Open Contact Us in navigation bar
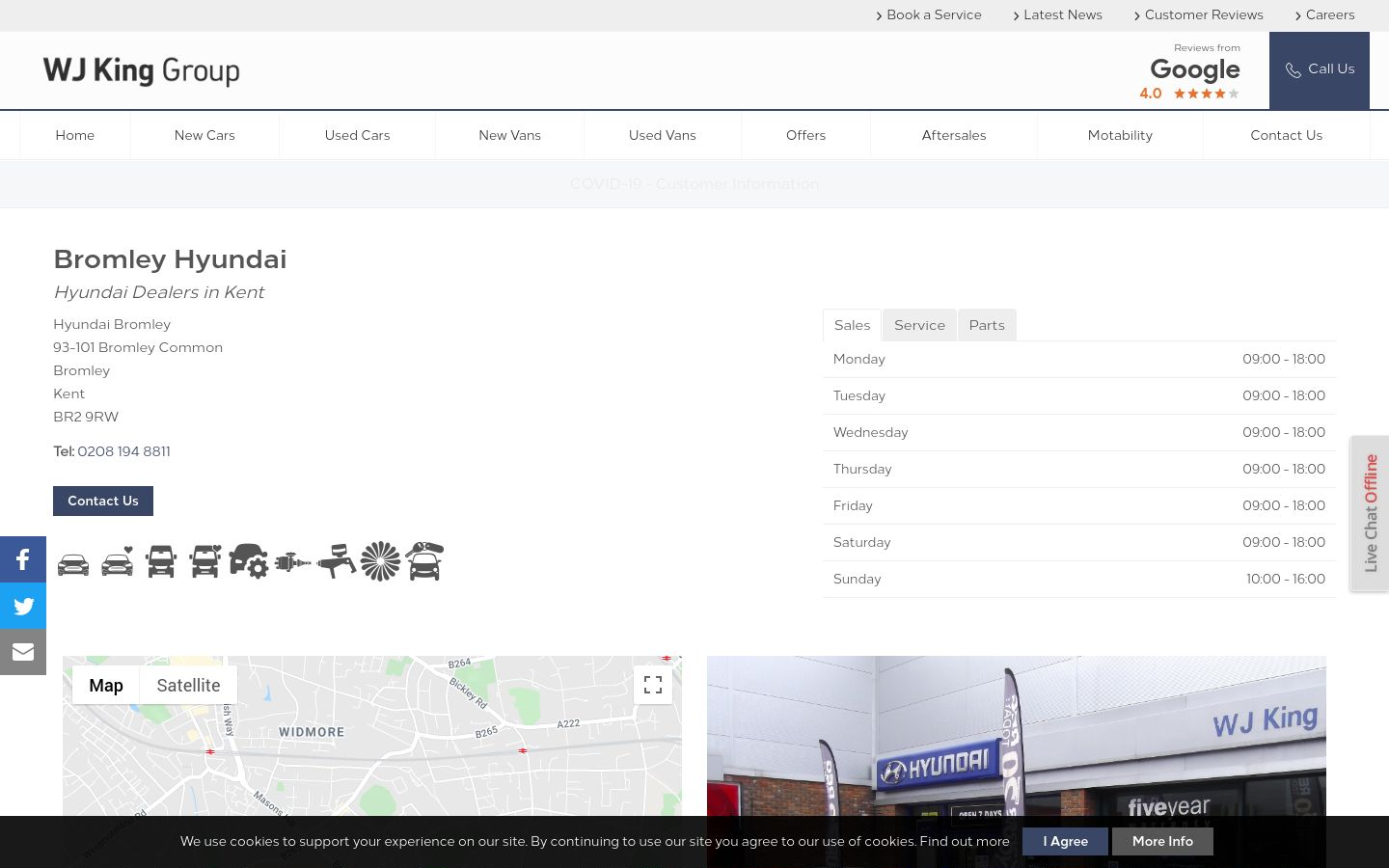The width and height of the screenshot is (1389, 868). [1287, 135]
